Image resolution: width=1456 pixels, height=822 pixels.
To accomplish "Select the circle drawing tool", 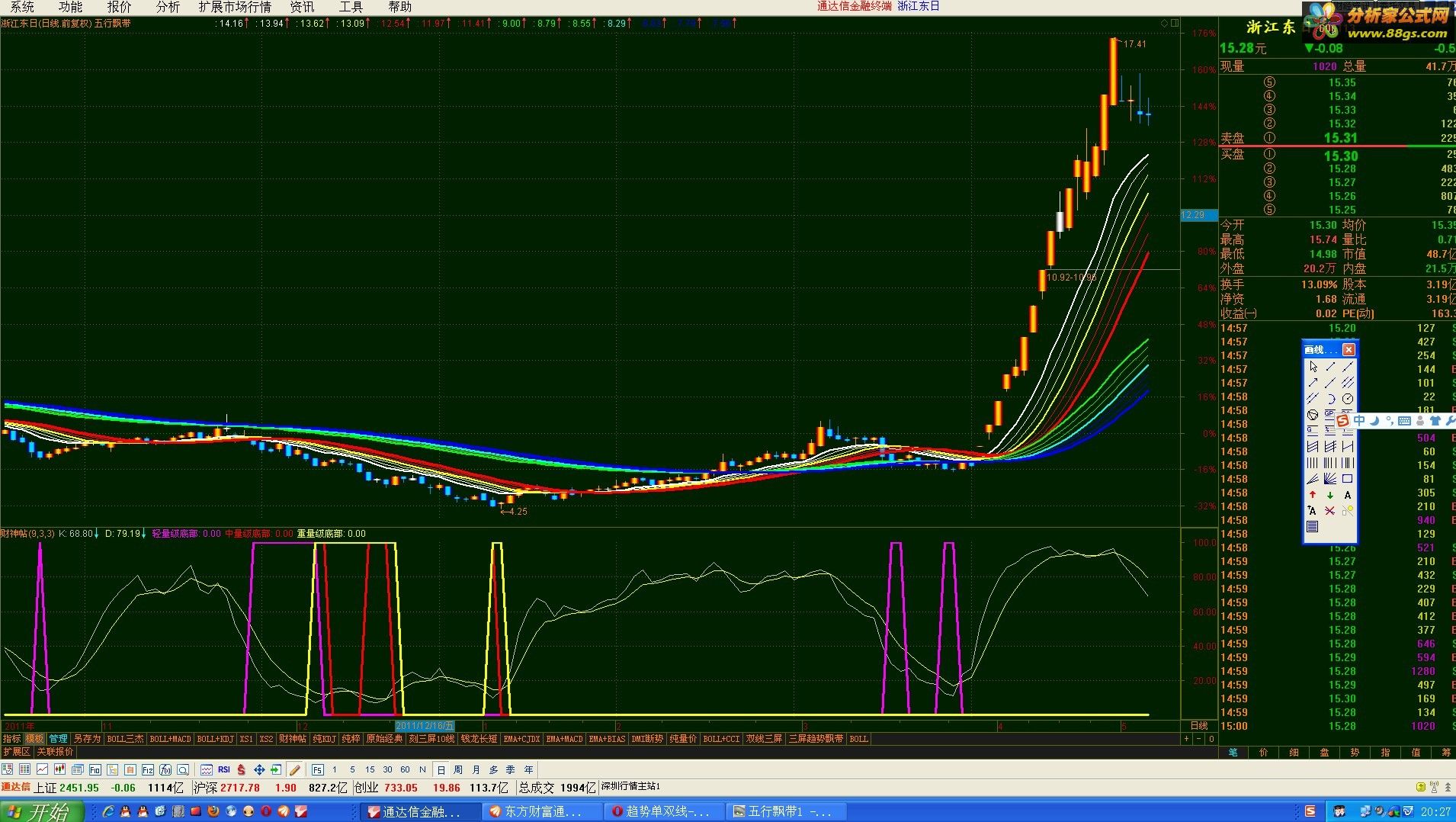I will point(1348,399).
